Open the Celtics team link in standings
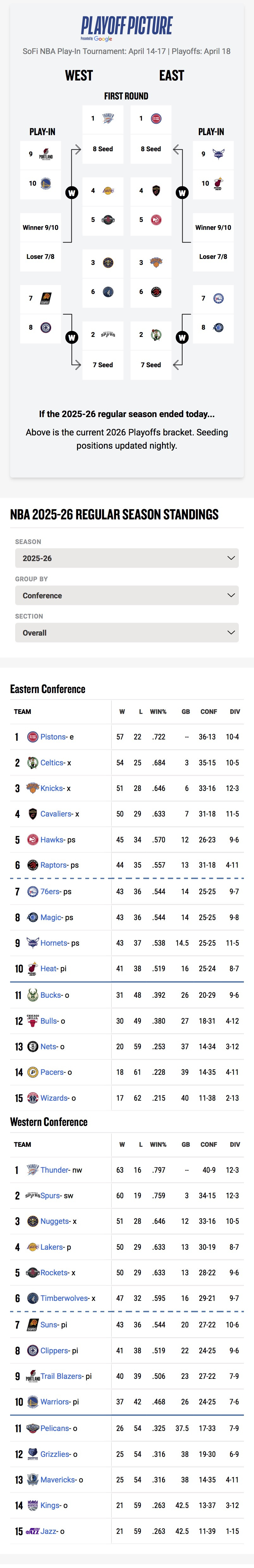Screen dimensions: 254x1568 coord(52,763)
